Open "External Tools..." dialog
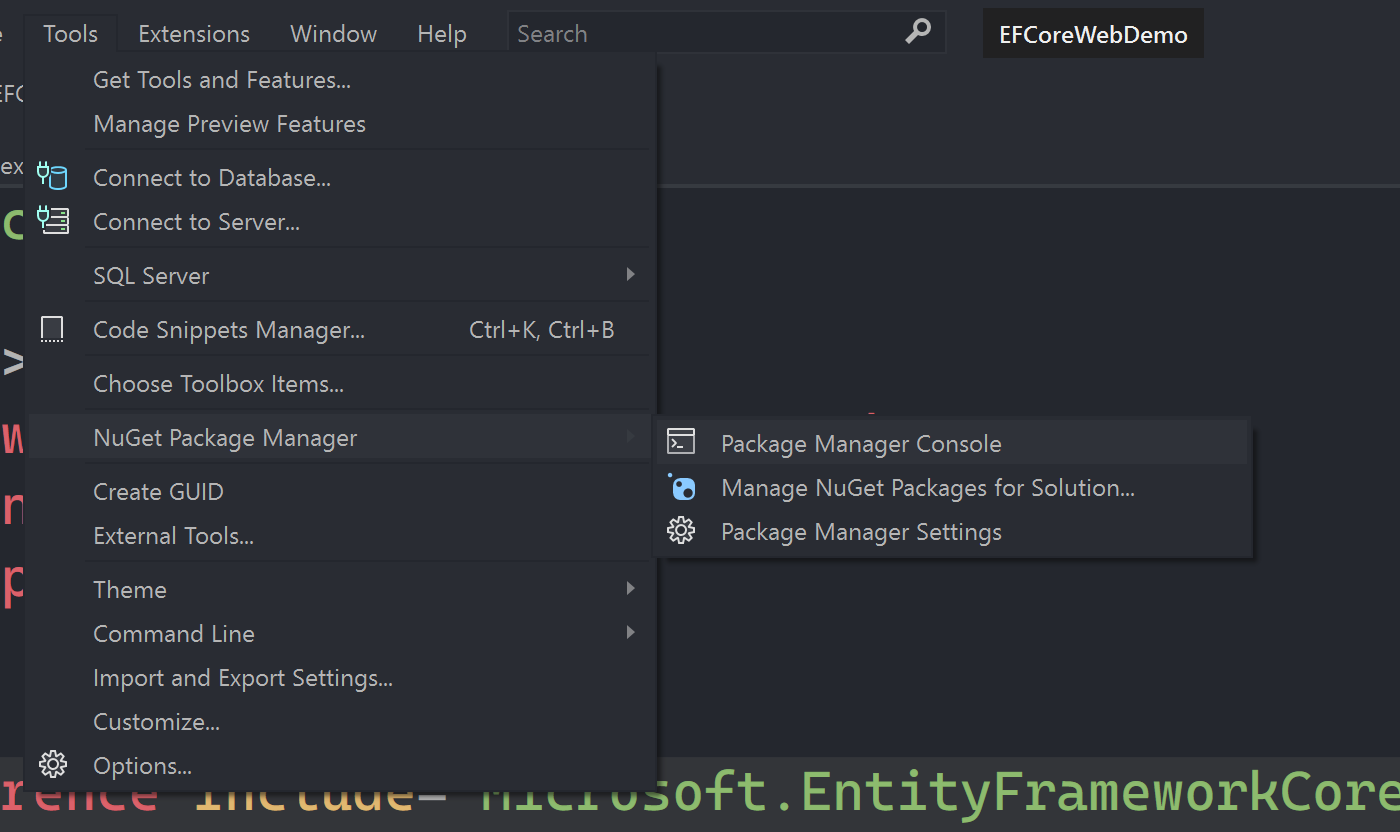Image resolution: width=1400 pixels, height=832 pixels. pyautogui.click(x=173, y=535)
